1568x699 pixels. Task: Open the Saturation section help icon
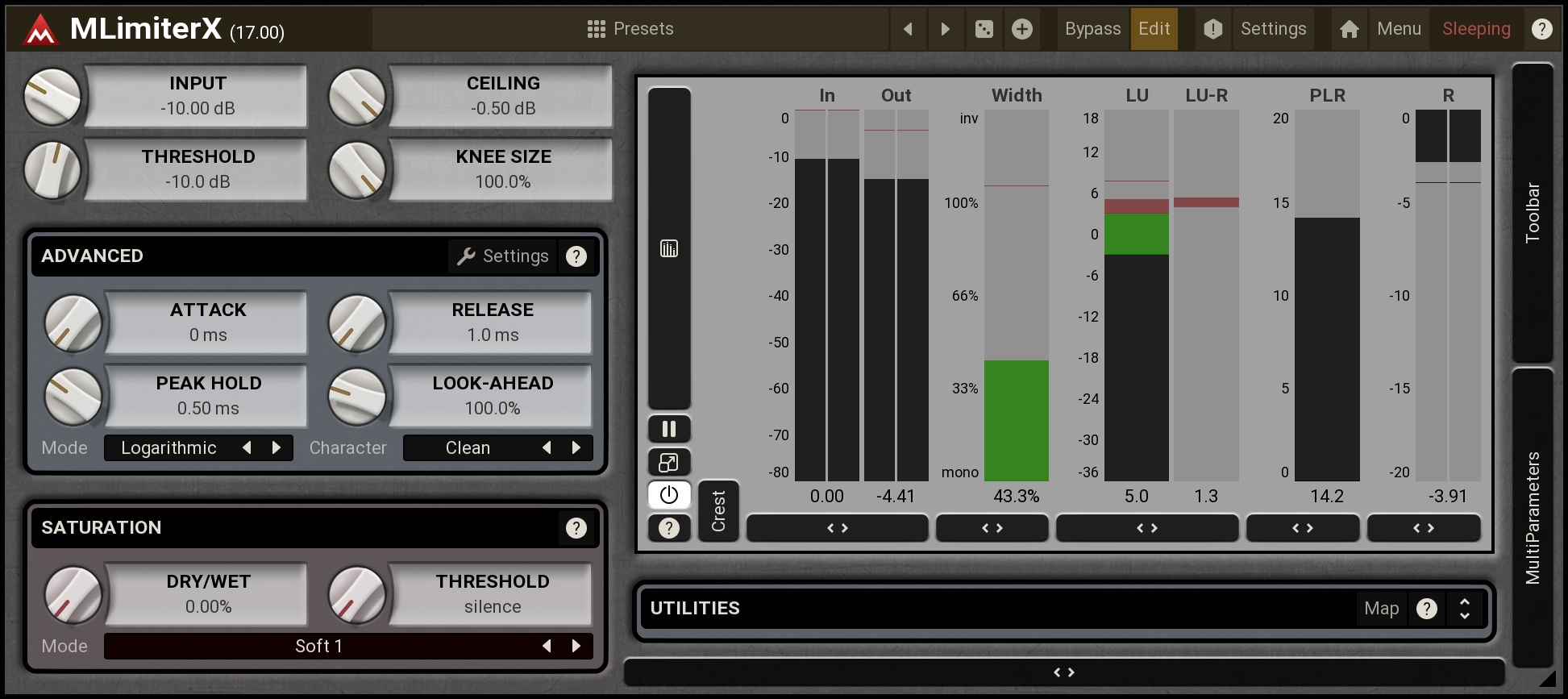click(x=576, y=528)
